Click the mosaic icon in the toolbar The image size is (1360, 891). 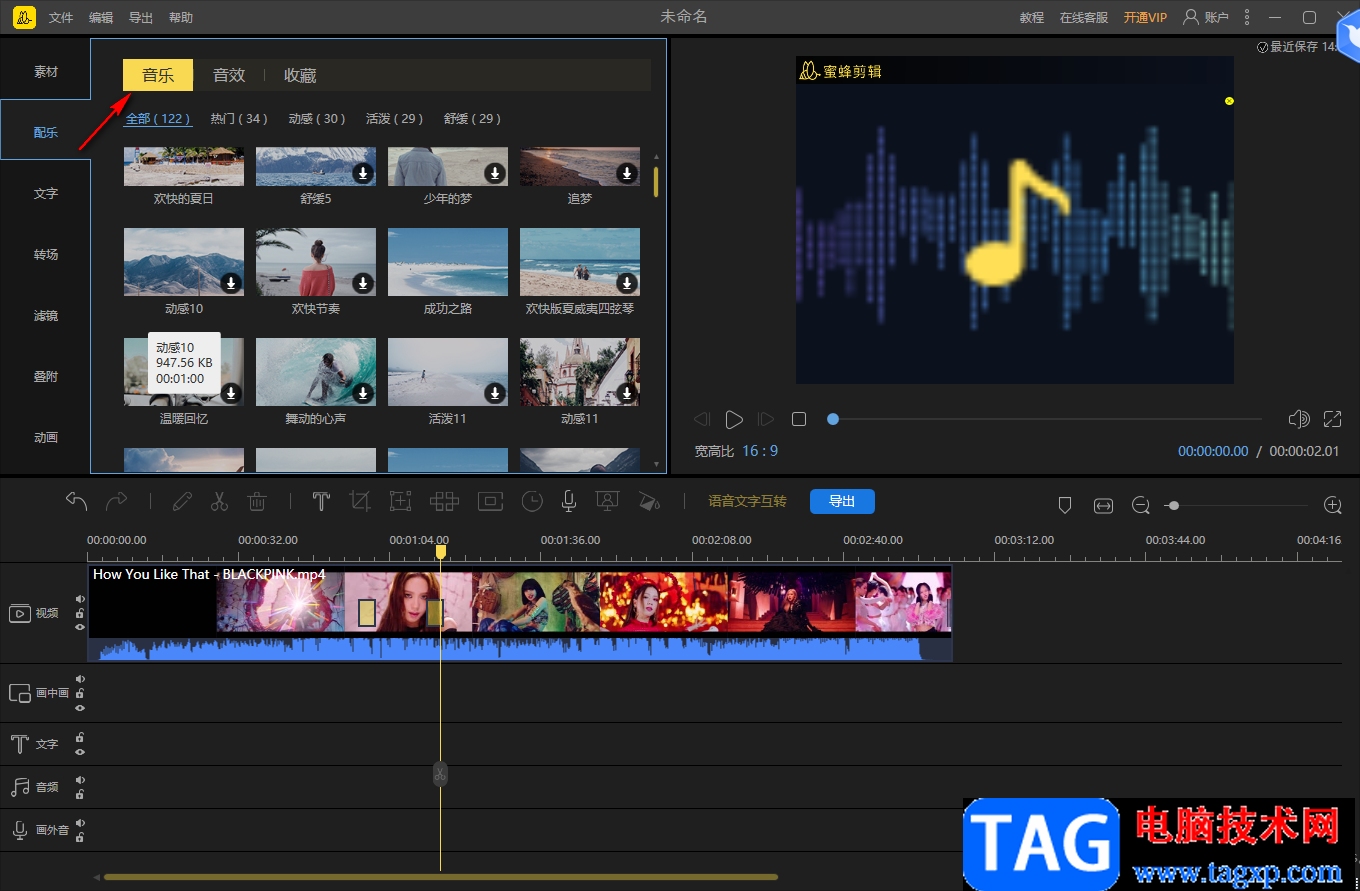(444, 501)
